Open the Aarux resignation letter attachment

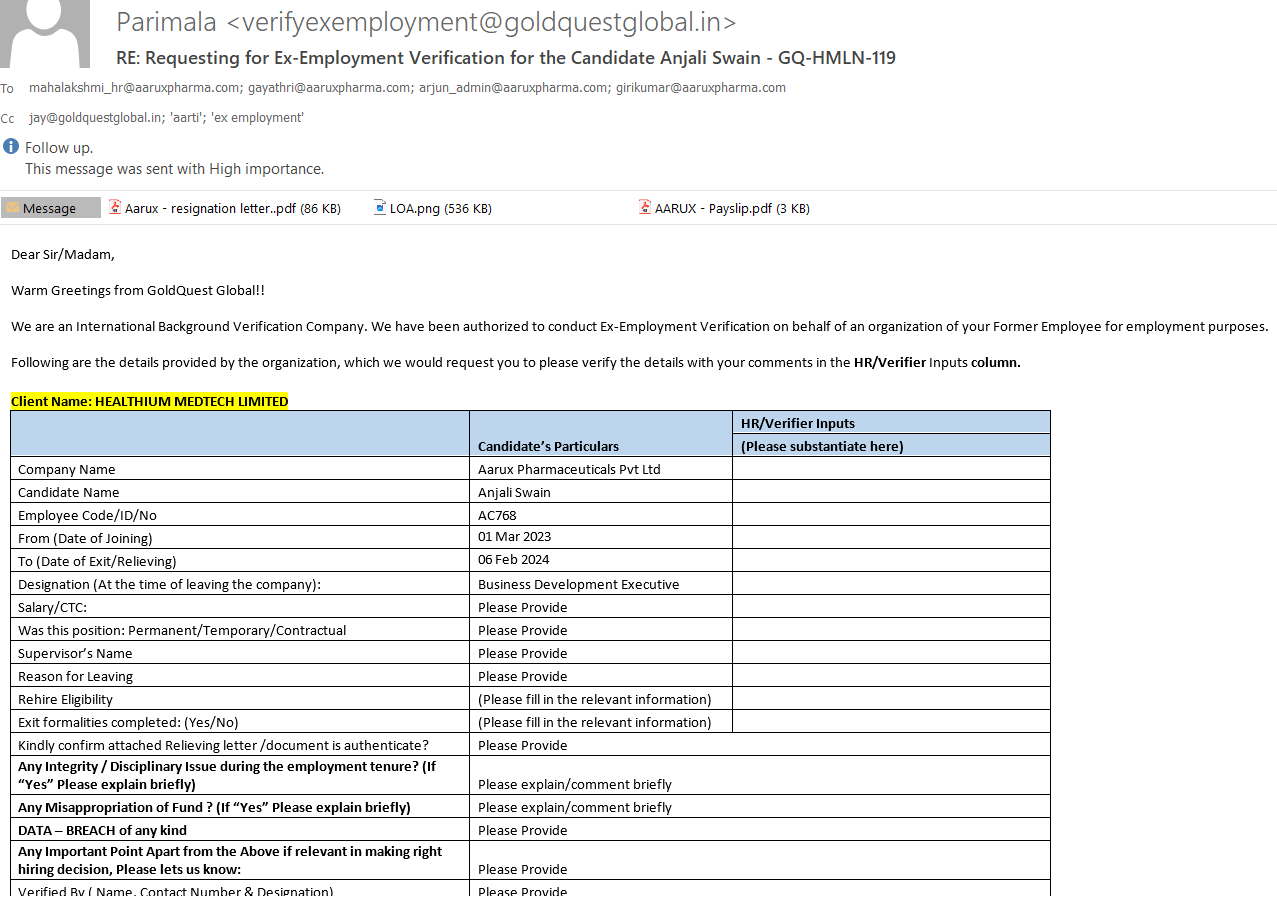tap(232, 209)
